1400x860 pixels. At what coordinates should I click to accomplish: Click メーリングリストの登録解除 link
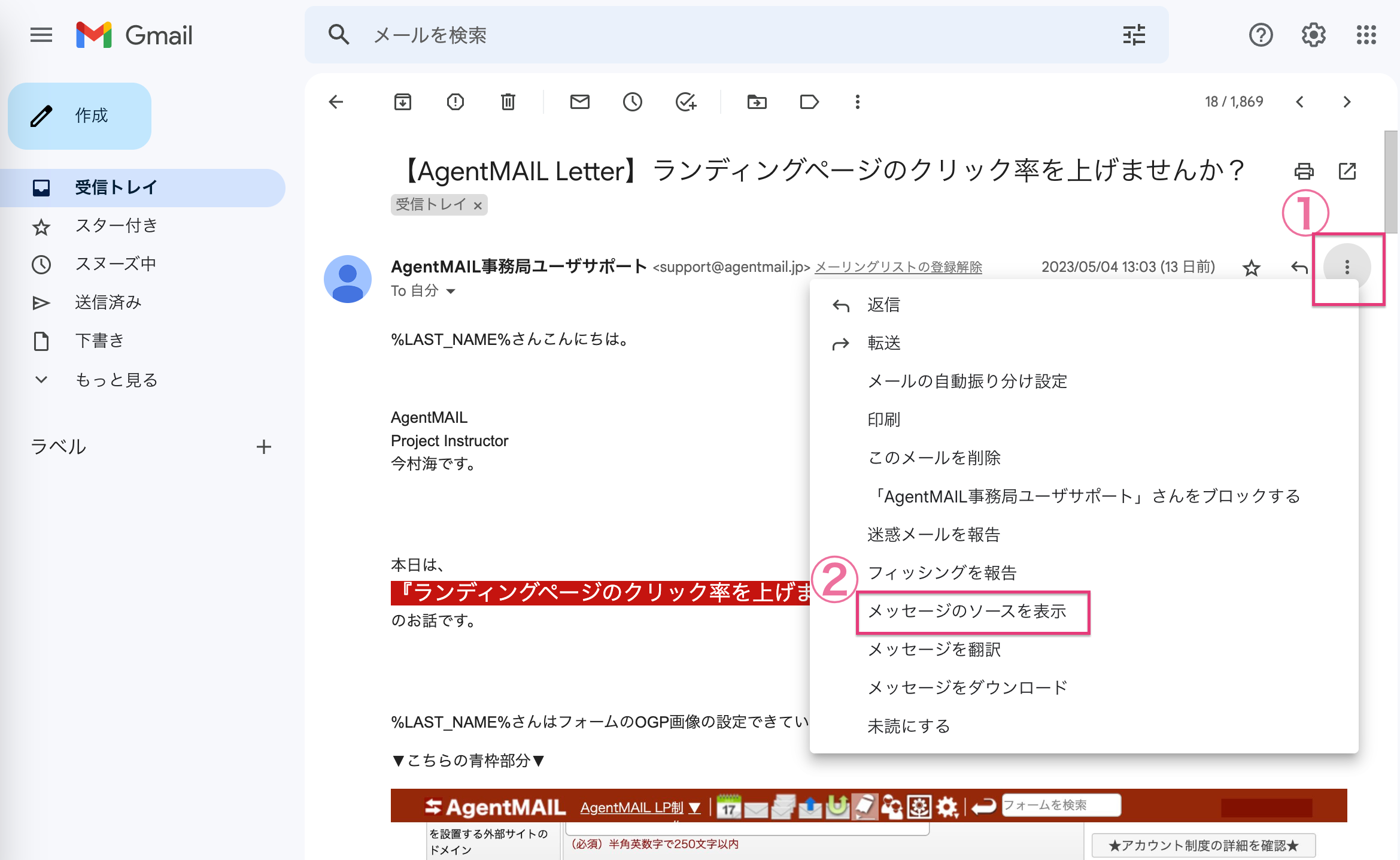[898, 267]
